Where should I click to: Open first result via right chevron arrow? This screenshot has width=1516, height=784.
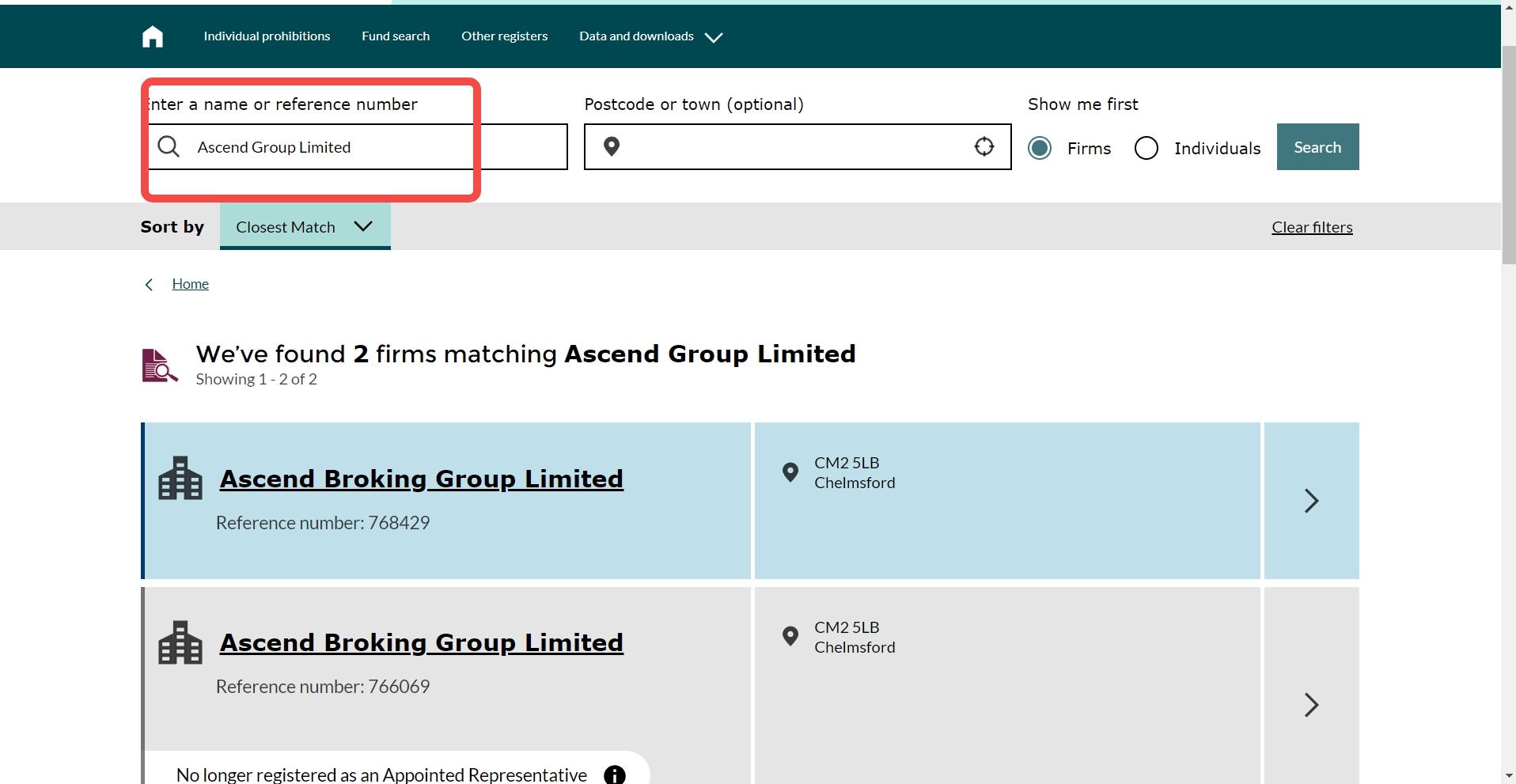click(x=1311, y=501)
